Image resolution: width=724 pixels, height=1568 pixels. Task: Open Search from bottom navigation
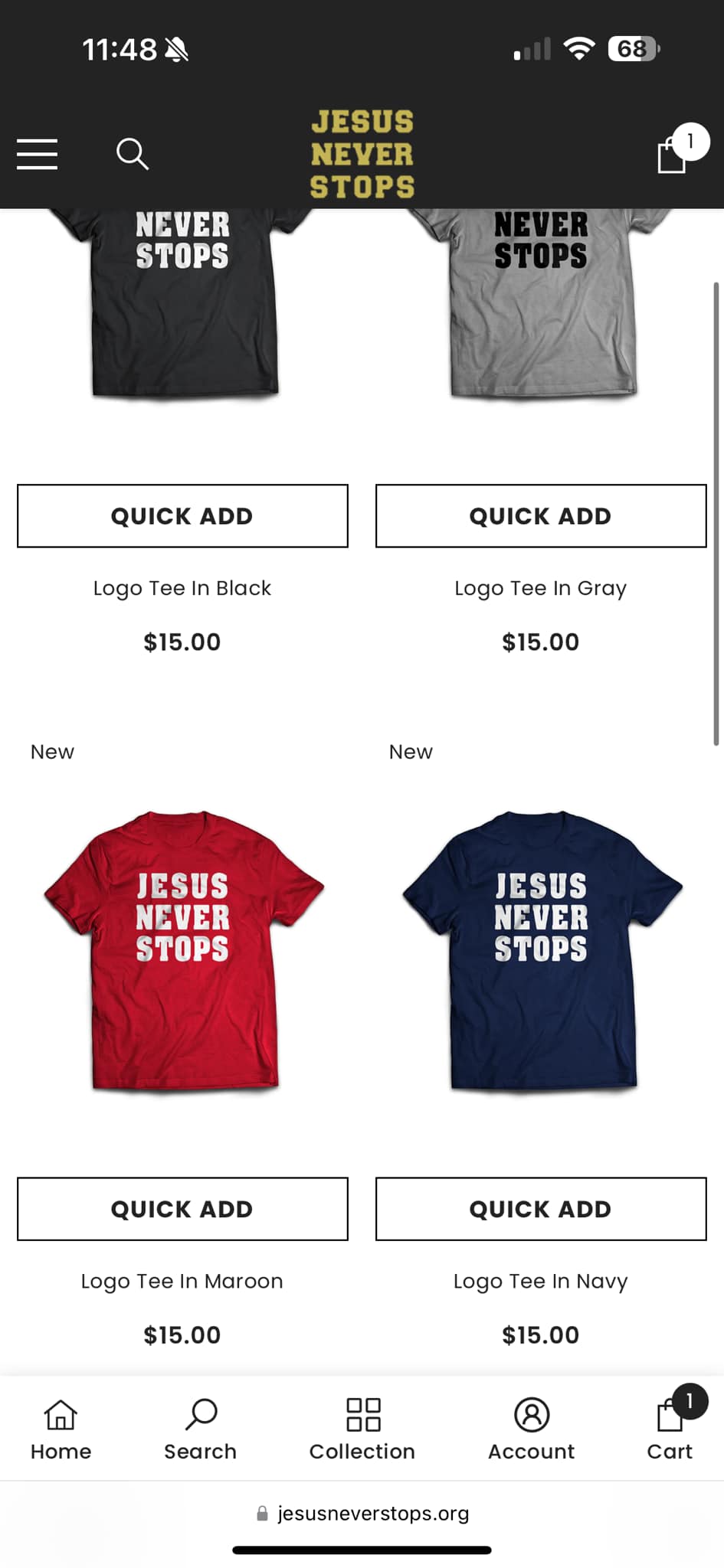pyautogui.click(x=201, y=1429)
